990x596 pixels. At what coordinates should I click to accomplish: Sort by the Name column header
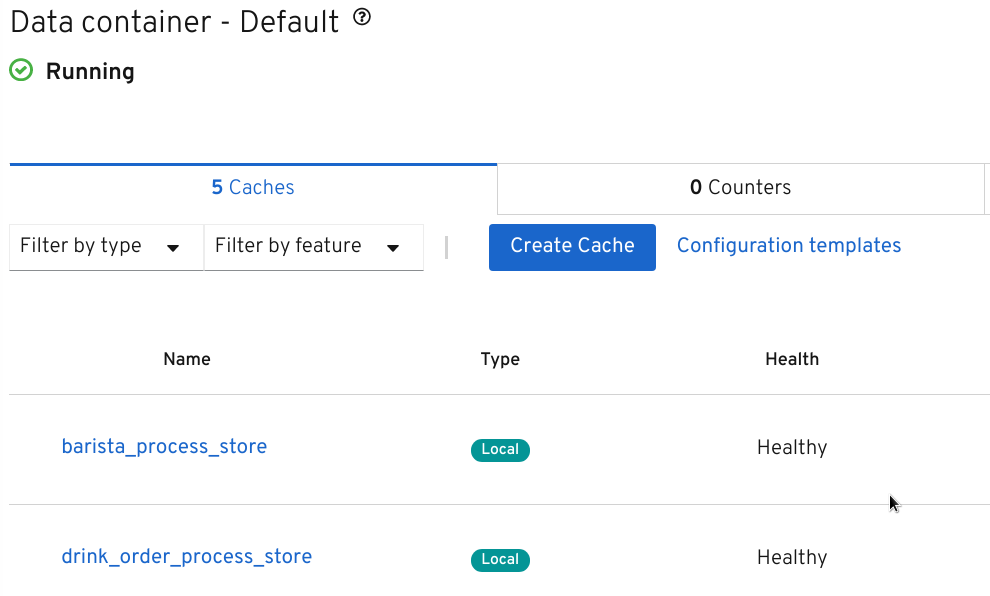pyautogui.click(x=186, y=359)
